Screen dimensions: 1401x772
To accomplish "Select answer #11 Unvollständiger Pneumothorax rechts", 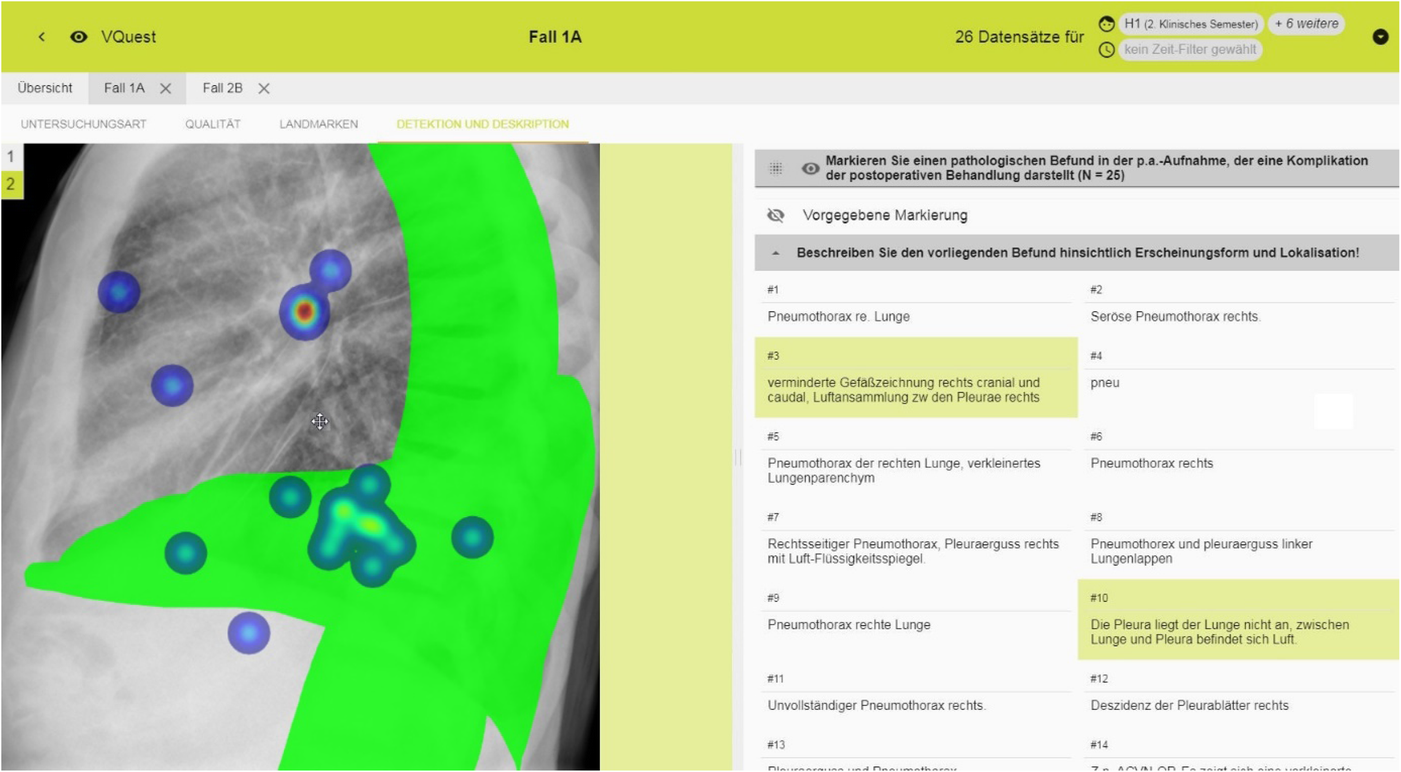I will pyautogui.click(x=916, y=693).
